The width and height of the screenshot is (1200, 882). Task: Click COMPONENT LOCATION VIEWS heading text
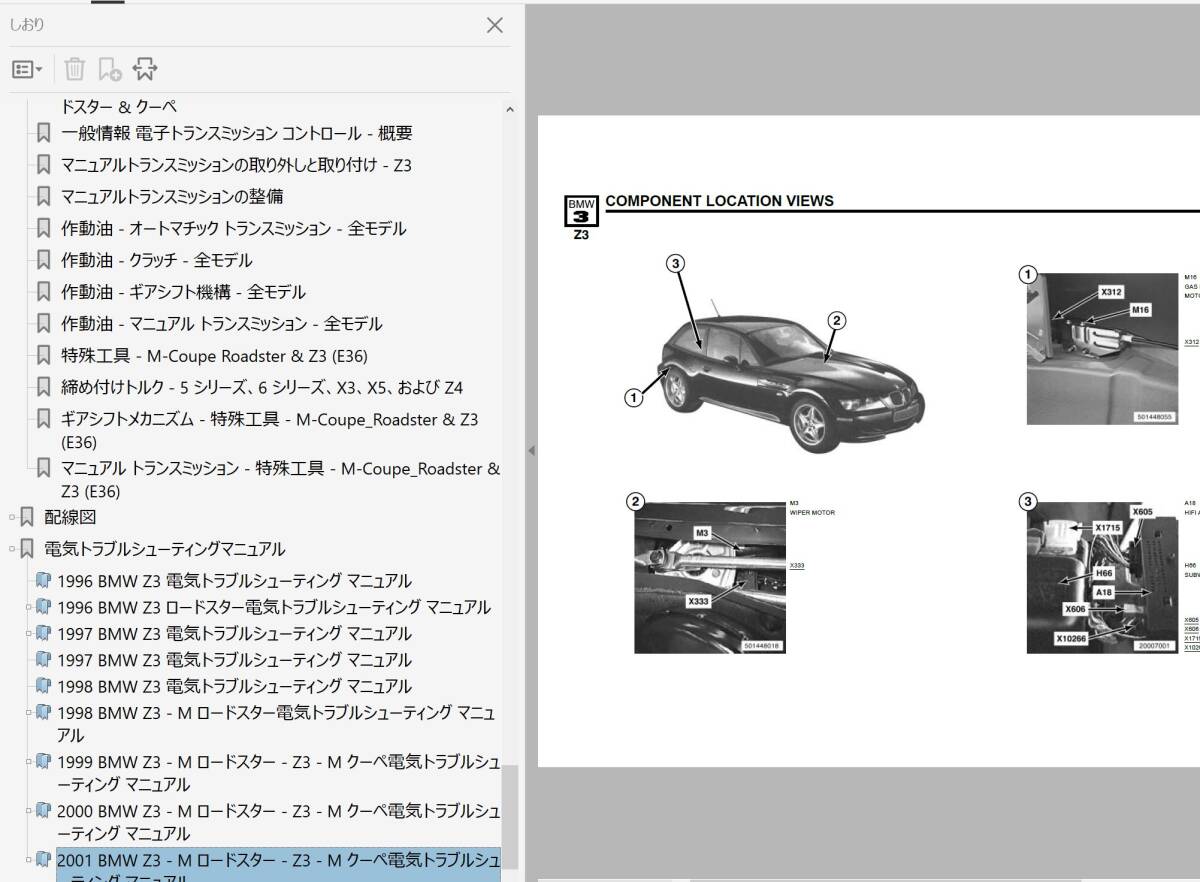click(719, 201)
